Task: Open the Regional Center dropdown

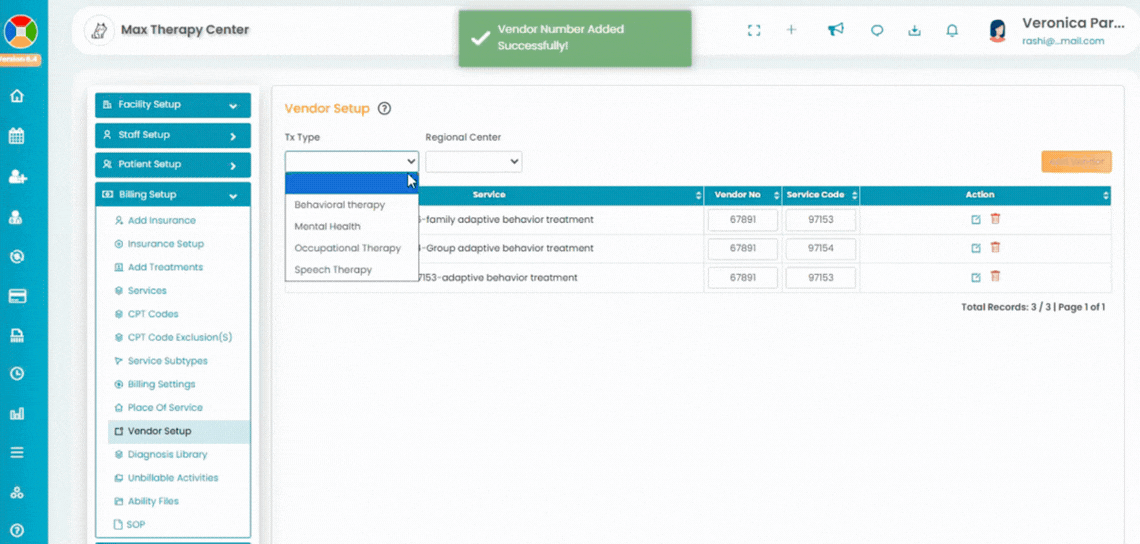Action: 473,161
